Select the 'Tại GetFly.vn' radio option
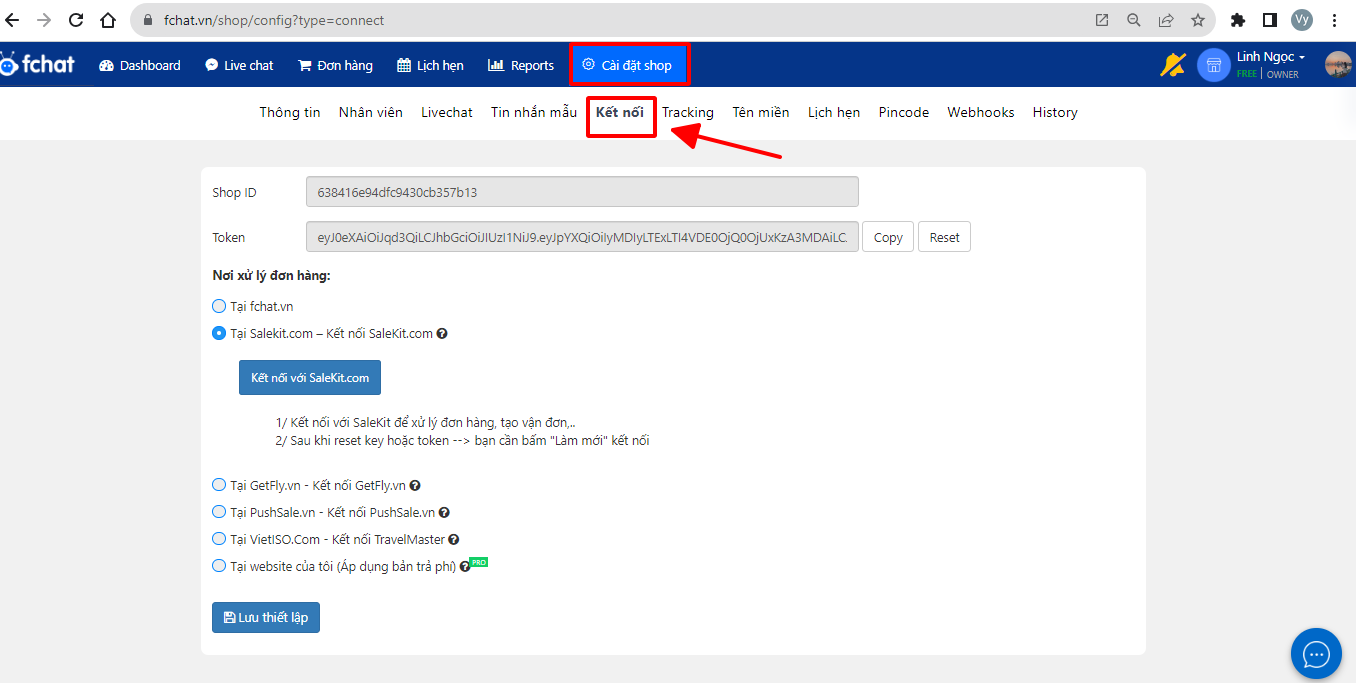Image resolution: width=1356 pixels, height=683 pixels. (219, 485)
